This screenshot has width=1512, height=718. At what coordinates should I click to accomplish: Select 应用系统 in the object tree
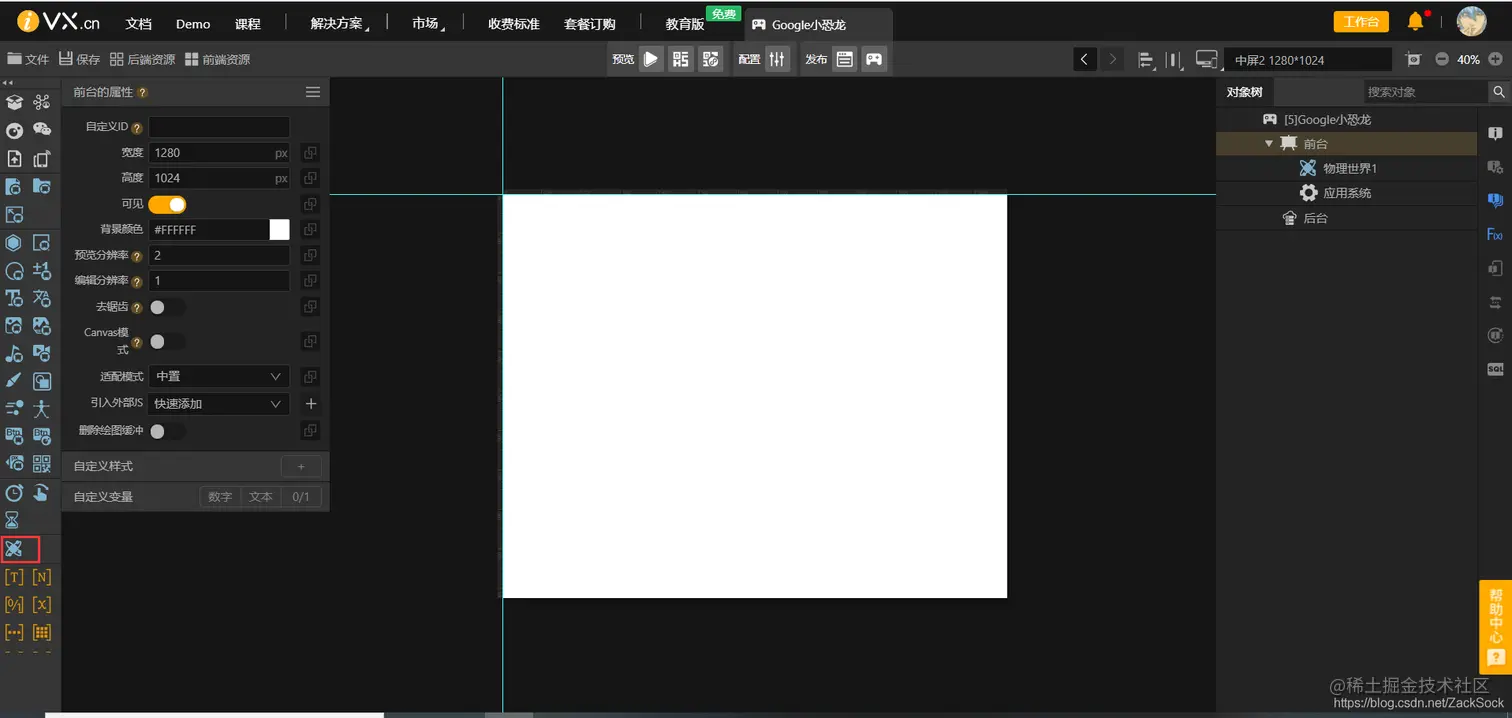pyautogui.click(x=1347, y=193)
